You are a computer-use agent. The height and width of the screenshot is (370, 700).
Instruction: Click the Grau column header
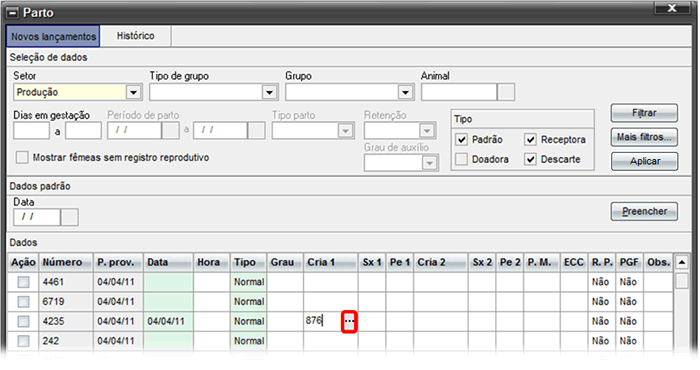285,262
